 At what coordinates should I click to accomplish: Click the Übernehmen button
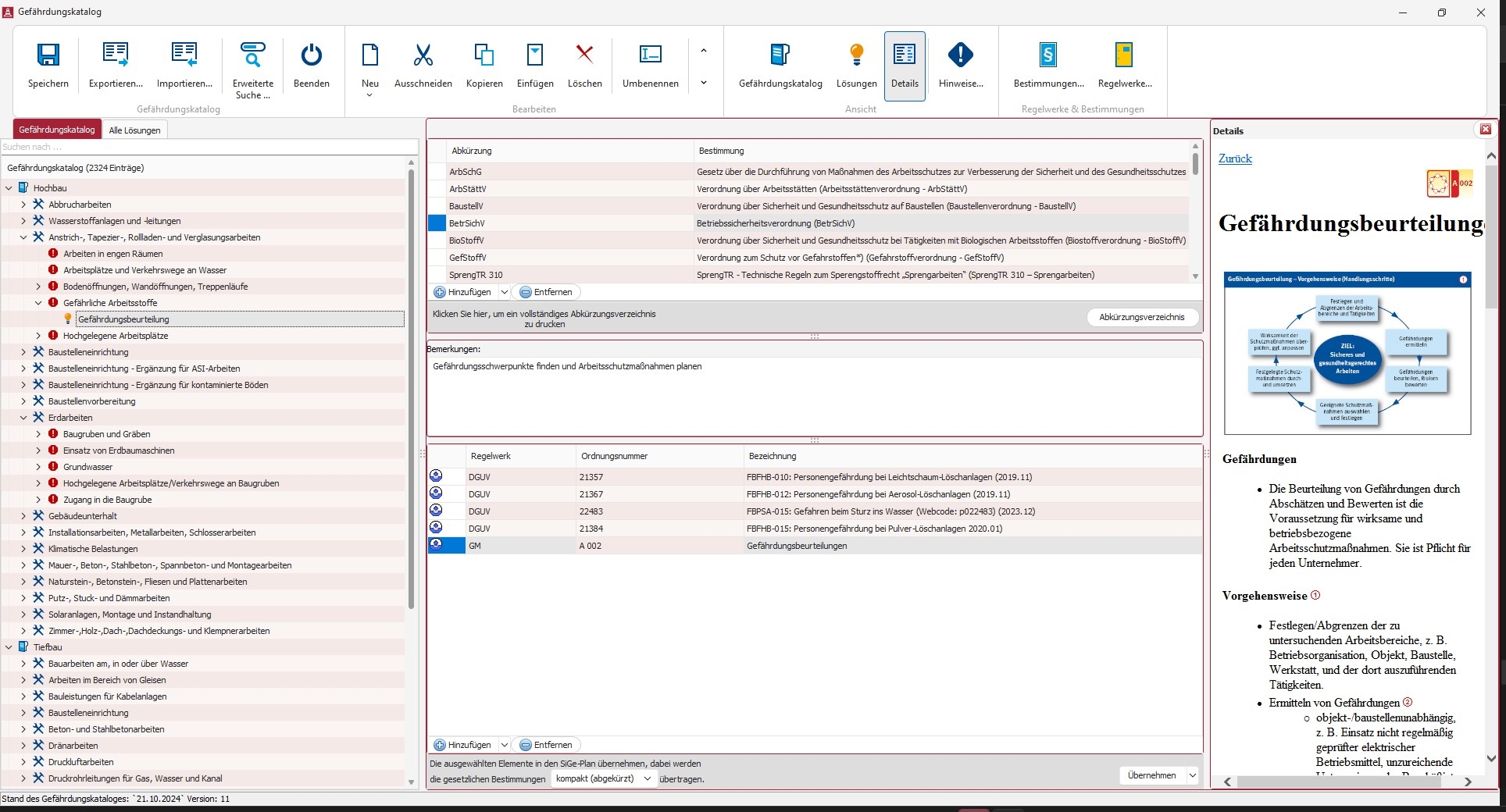pos(1152,775)
